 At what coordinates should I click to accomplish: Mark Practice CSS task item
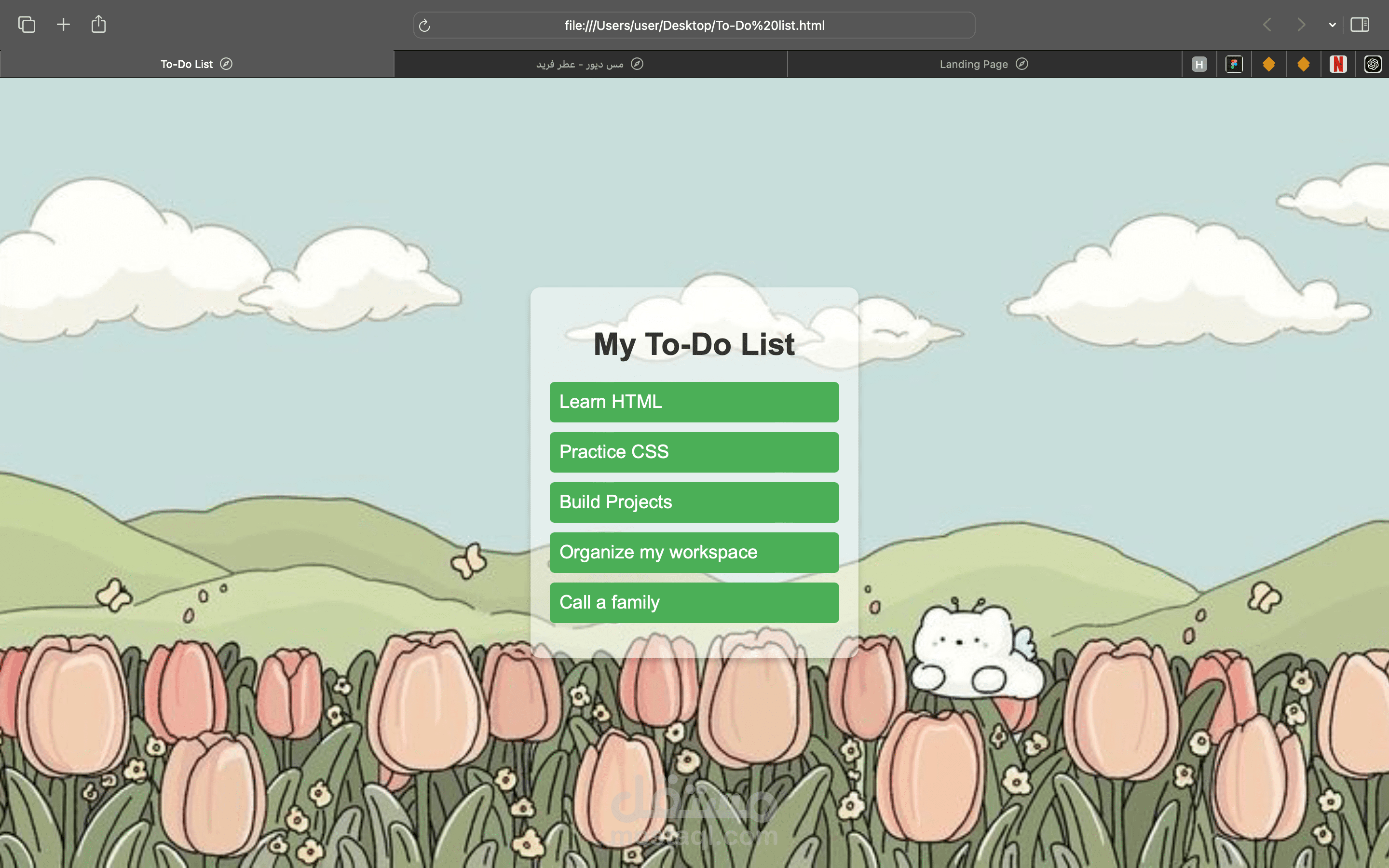[694, 452]
